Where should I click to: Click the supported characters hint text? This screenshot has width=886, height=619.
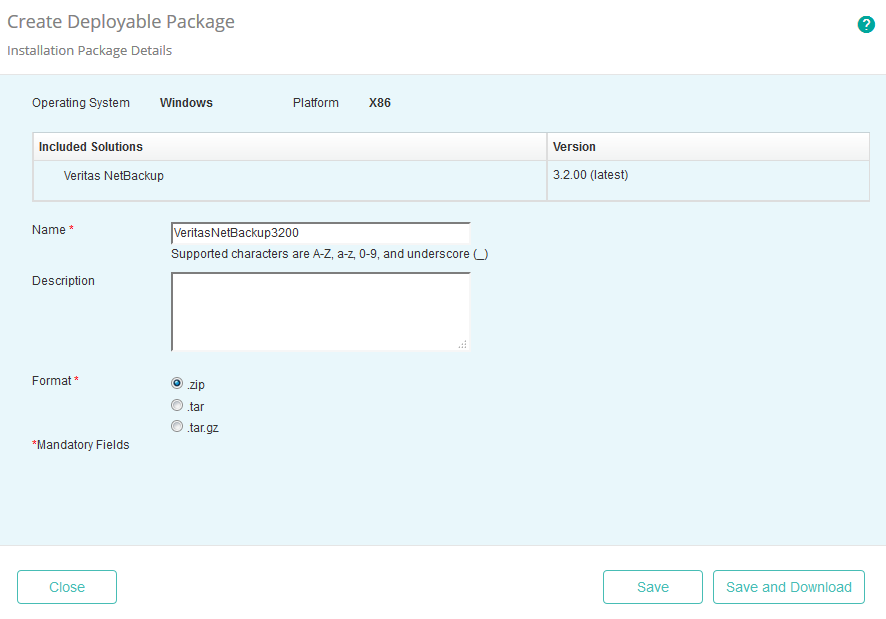tap(329, 254)
